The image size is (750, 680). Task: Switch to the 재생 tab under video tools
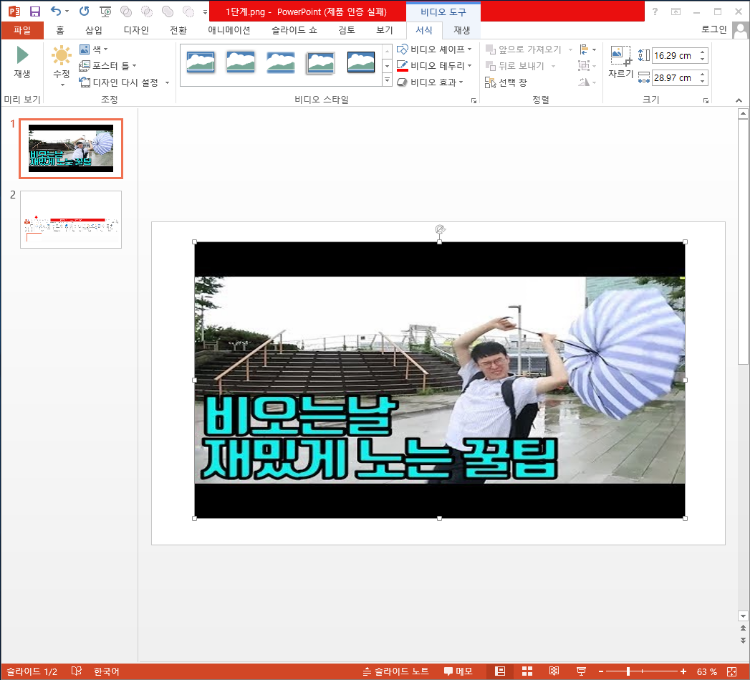462,30
